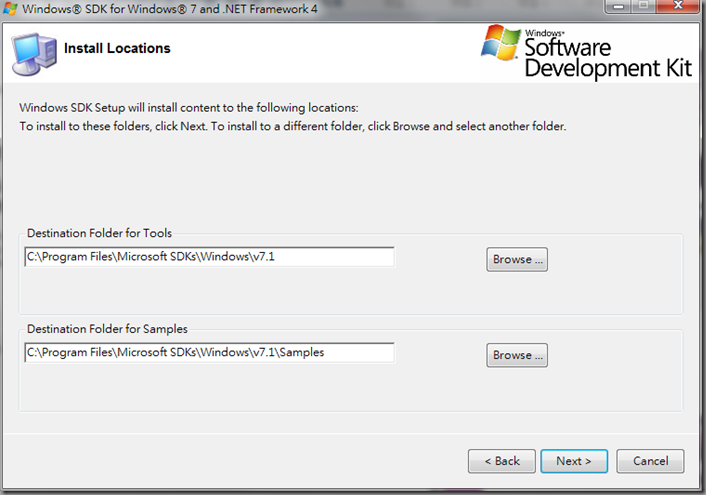Click Browse for Samples destination folder

point(517,355)
